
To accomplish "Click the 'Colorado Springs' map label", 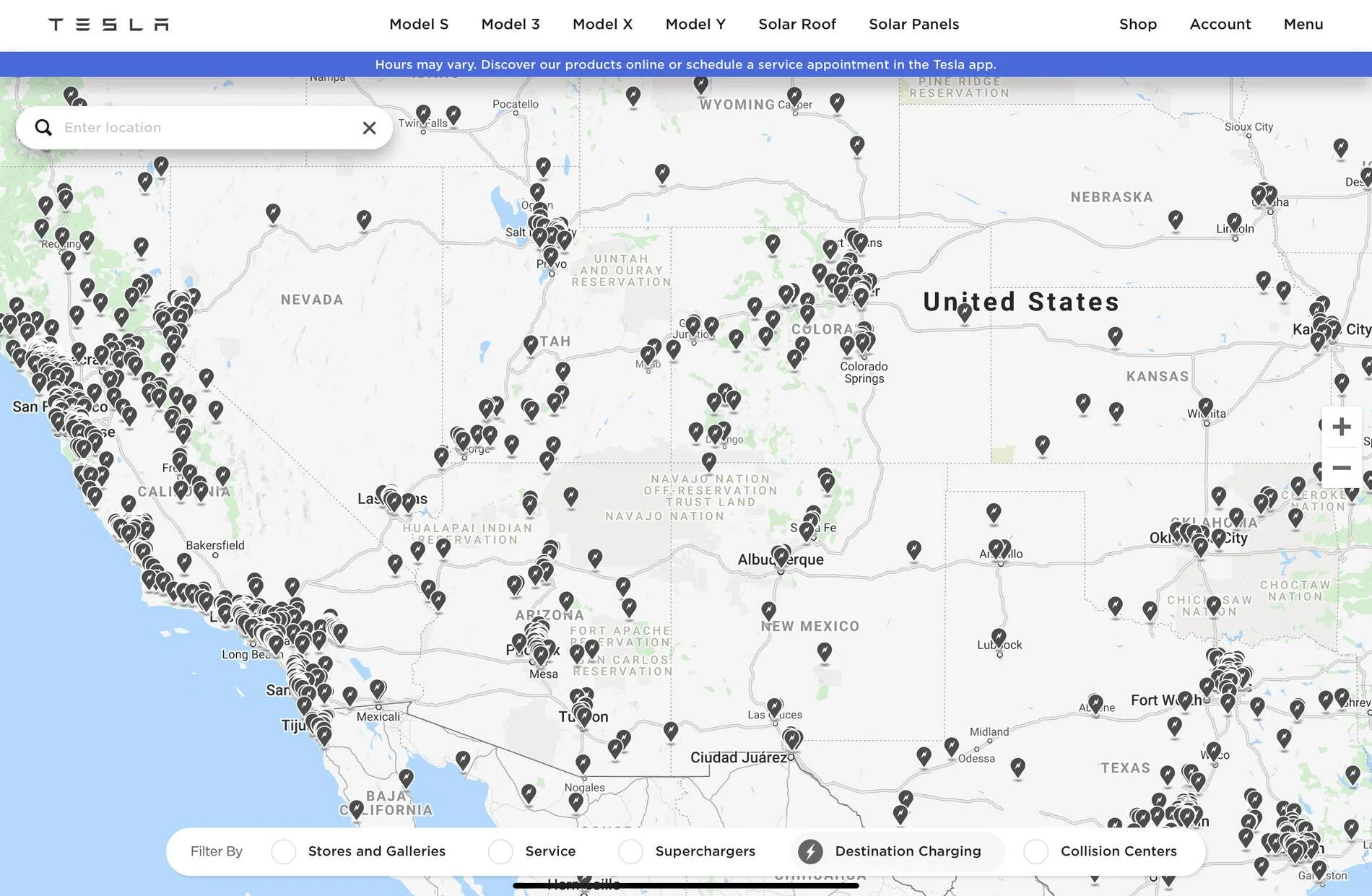I will [x=864, y=373].
